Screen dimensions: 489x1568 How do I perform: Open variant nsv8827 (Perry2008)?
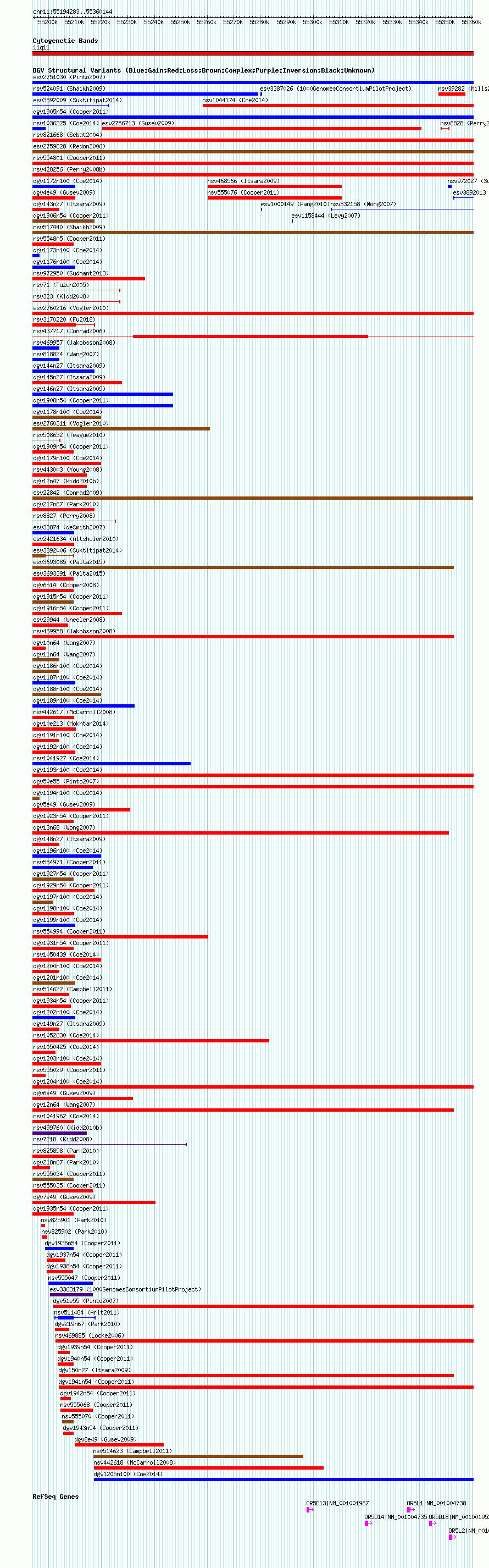point(64,516)
